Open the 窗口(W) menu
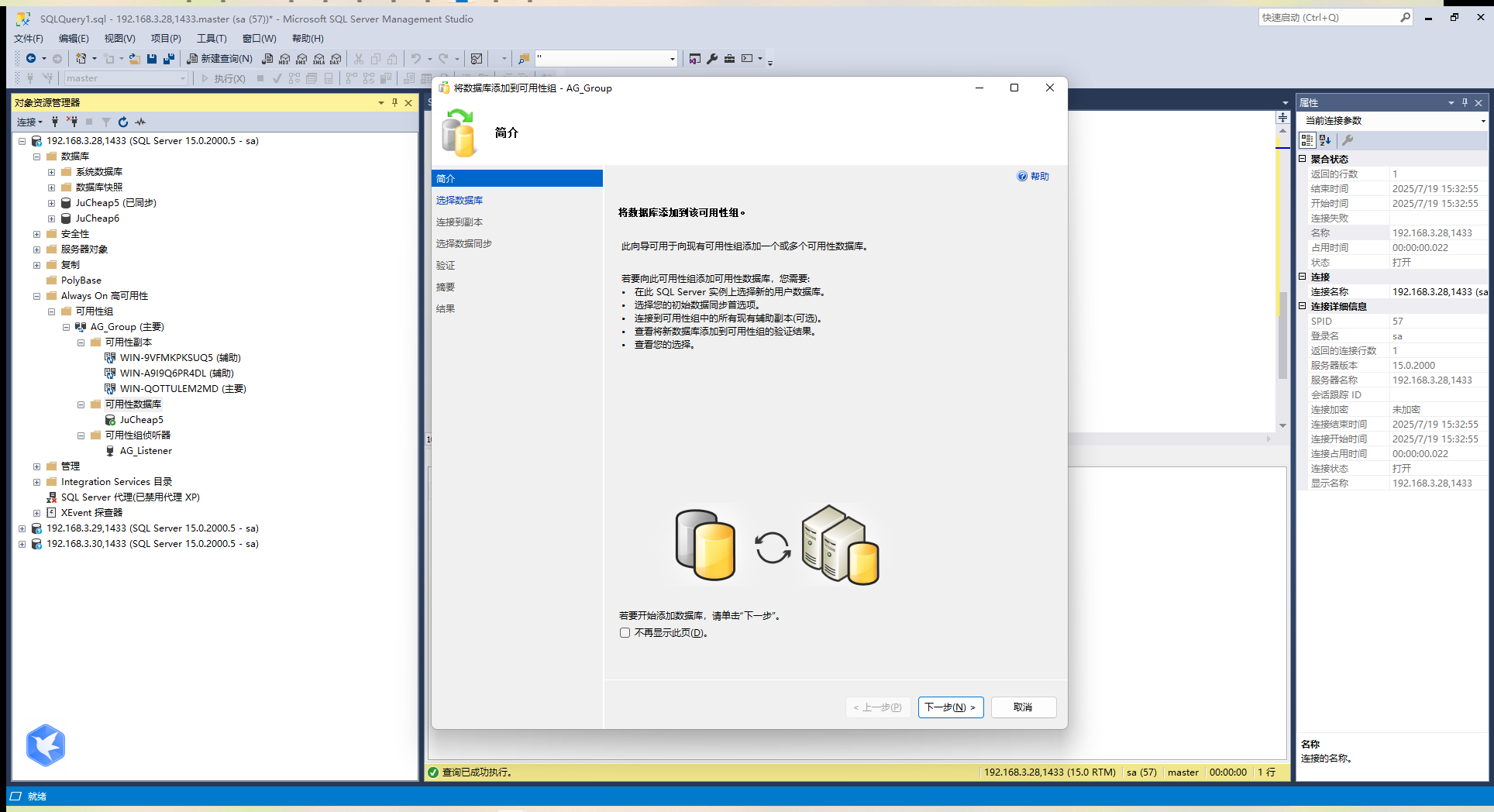 click(x=260, y=38)
